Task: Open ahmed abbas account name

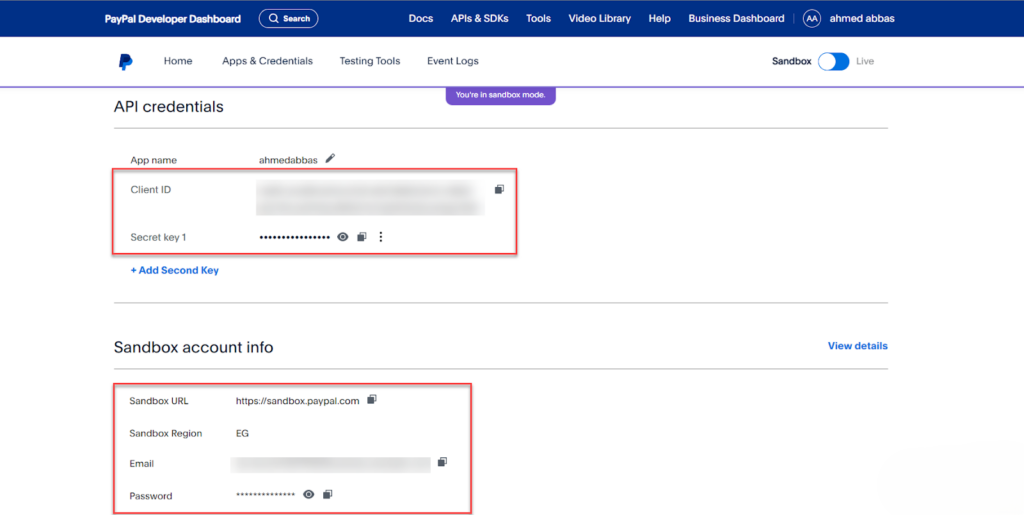Action: [862, 19]
